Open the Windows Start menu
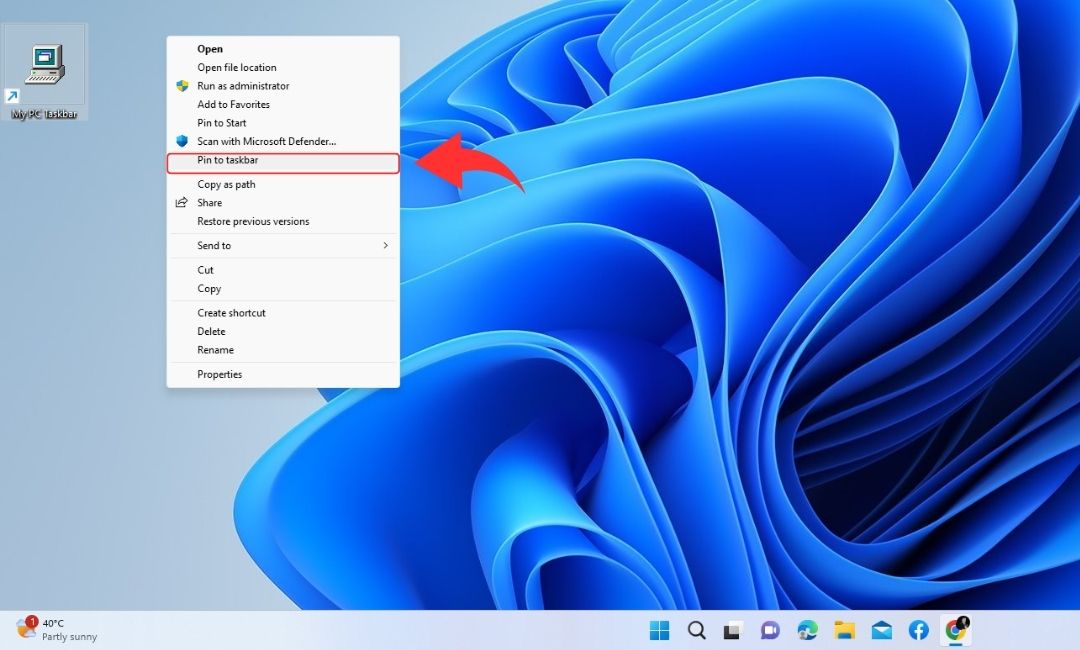 (x=659, y=630)
